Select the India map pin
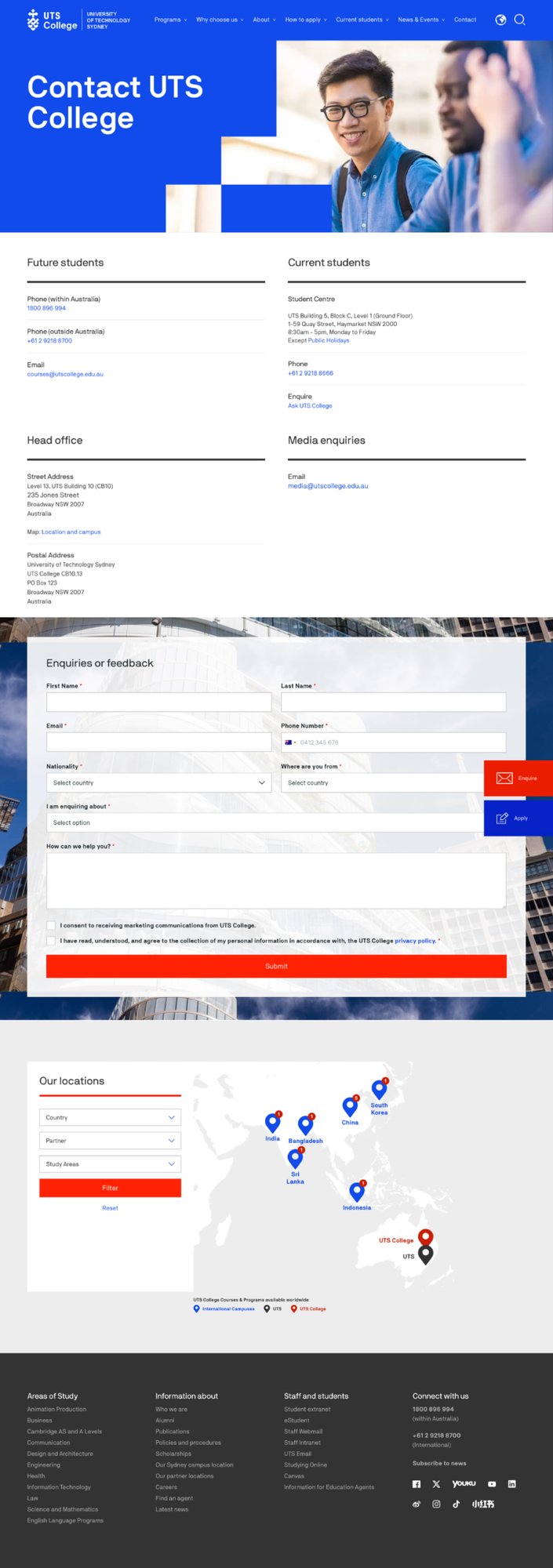This screenshot has width=553, height=1568. click(273, 1123)
